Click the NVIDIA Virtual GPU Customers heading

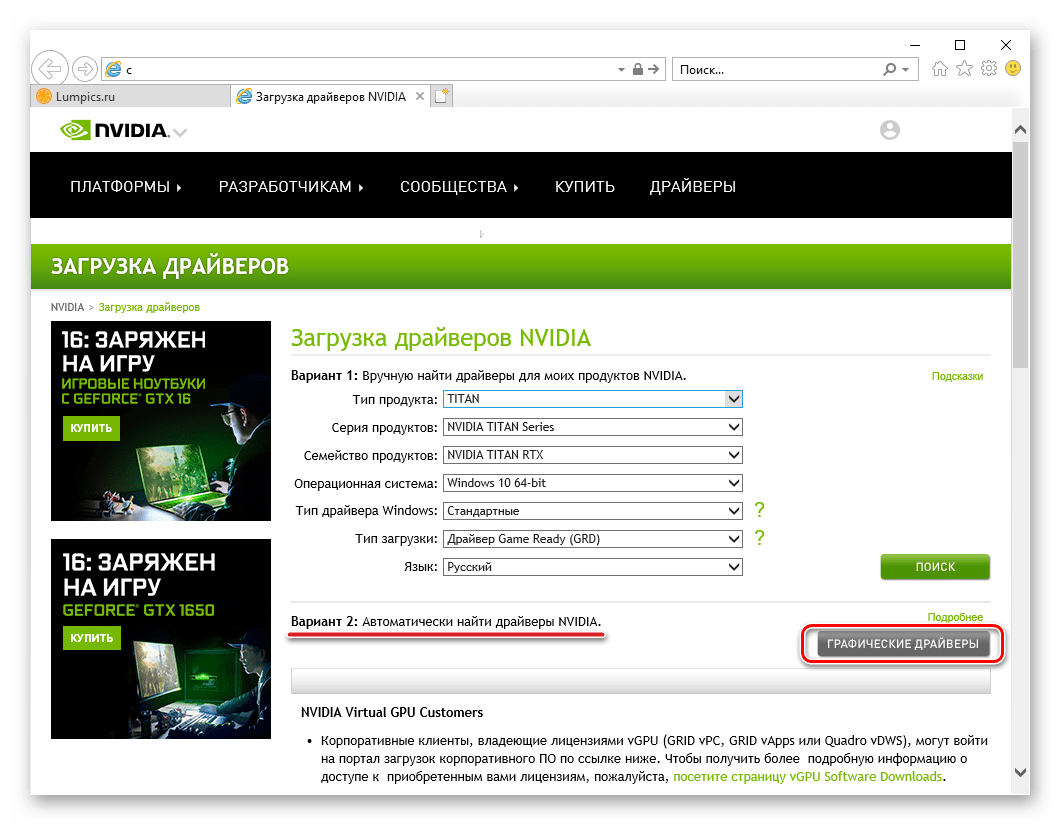pos(392,712)
